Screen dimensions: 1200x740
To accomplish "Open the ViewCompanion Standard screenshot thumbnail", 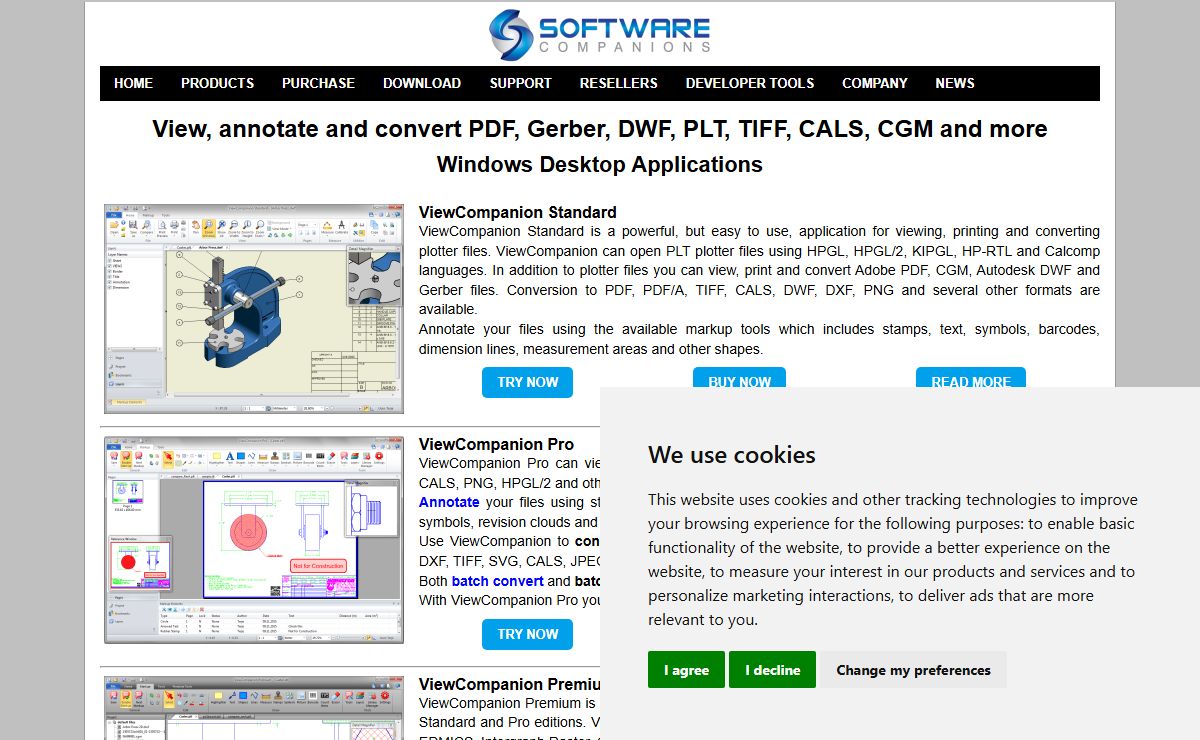I will click(254, 309).
